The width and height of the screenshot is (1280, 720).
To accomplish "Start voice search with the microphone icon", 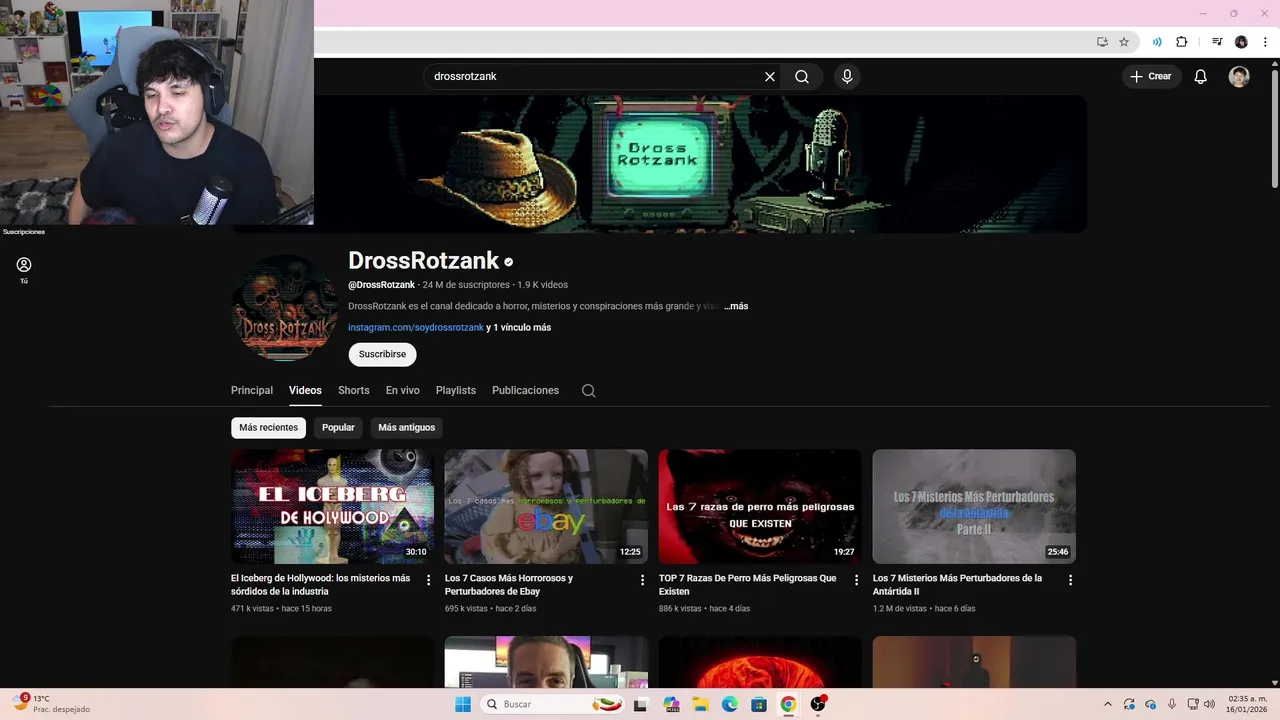I will pos(847,76).
